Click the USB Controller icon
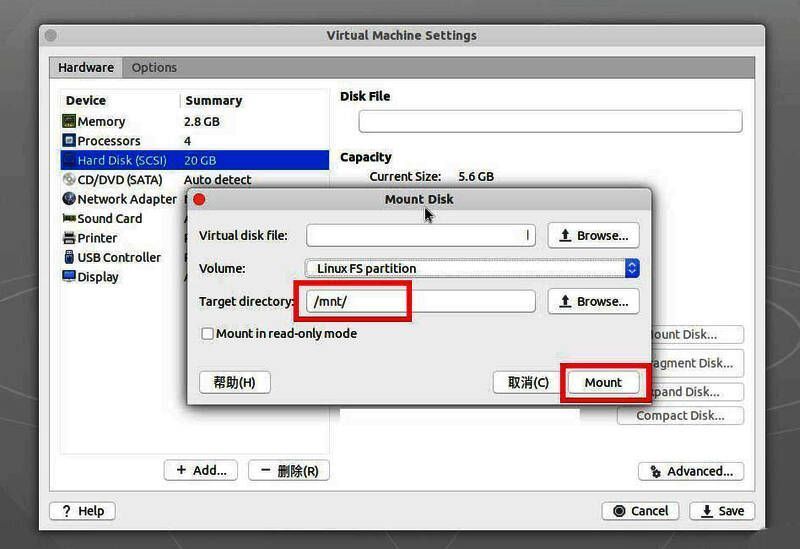The height and width of the screenshot is (549, 800). tap(69, 258)
